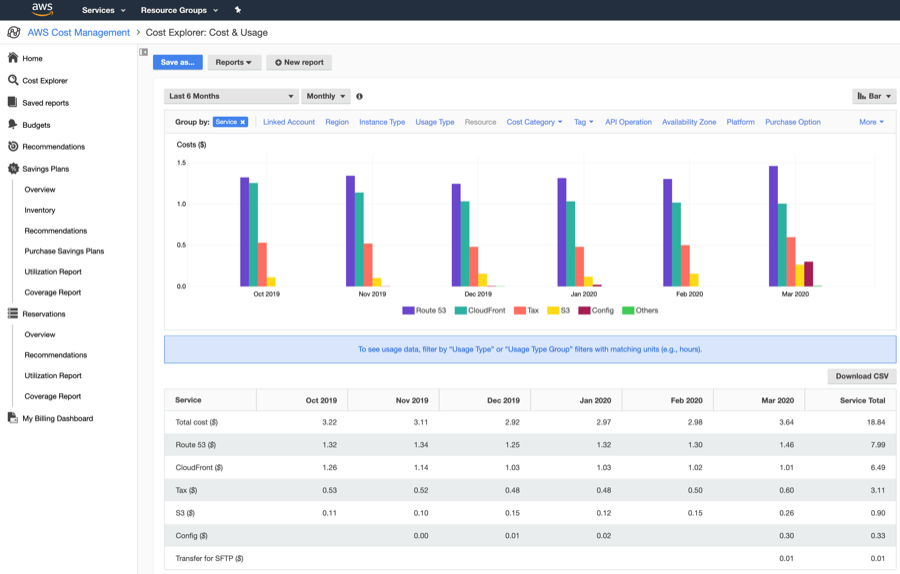
Task: Go to Home in the sidebar
Action: point(32,58)
